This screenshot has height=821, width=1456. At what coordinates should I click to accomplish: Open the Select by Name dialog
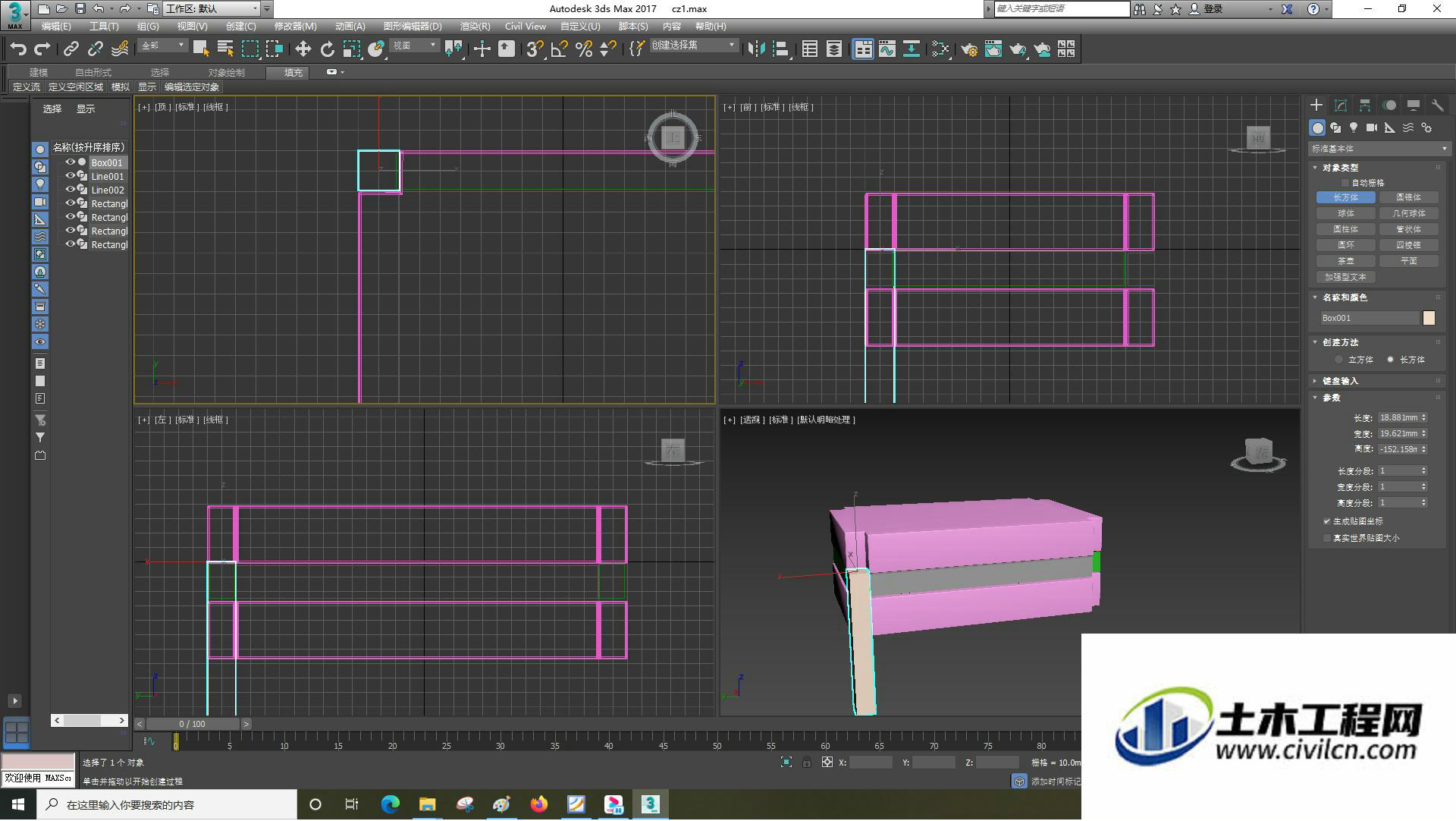pos(225,49)
